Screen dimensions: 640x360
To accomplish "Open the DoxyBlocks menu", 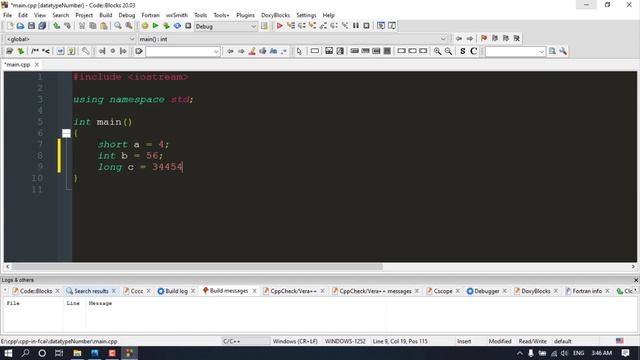I will [x=276, y=15].
